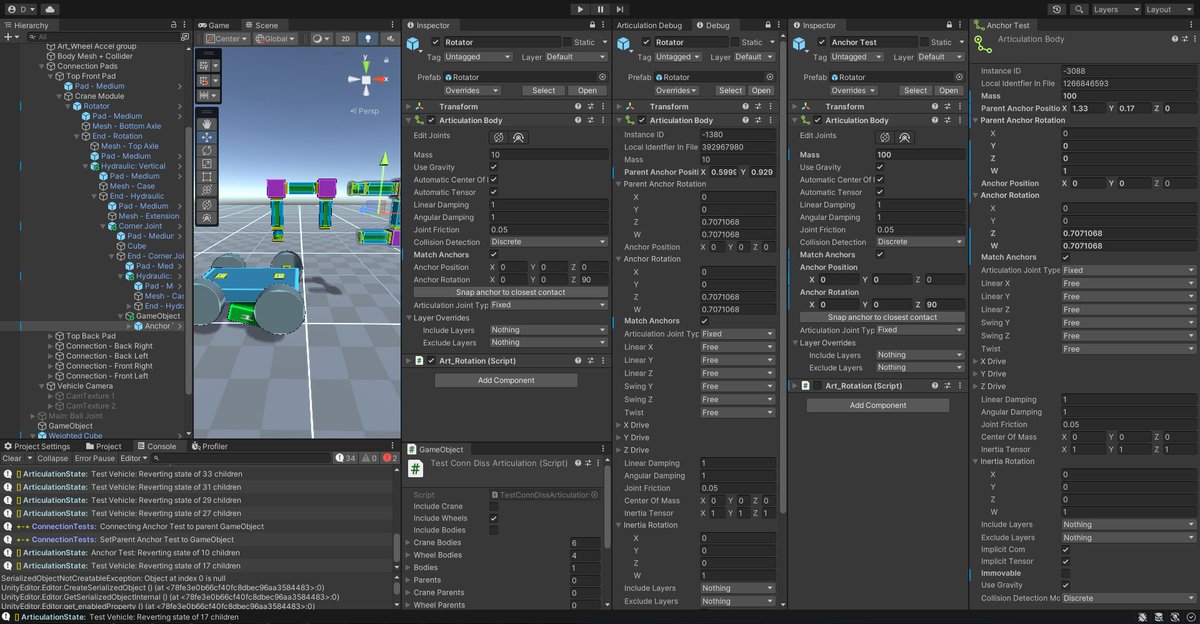Open the Layout dropdown
Viewport: 1200px width, 624px height.
[x=1169, y=9]
